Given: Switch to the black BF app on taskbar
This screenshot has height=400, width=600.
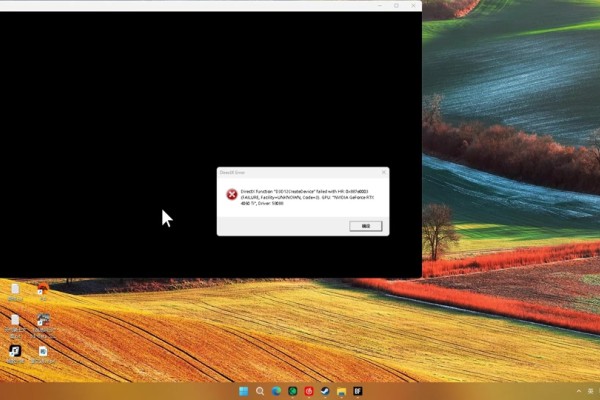Looking at the screenshot, I should coord(358,391).
